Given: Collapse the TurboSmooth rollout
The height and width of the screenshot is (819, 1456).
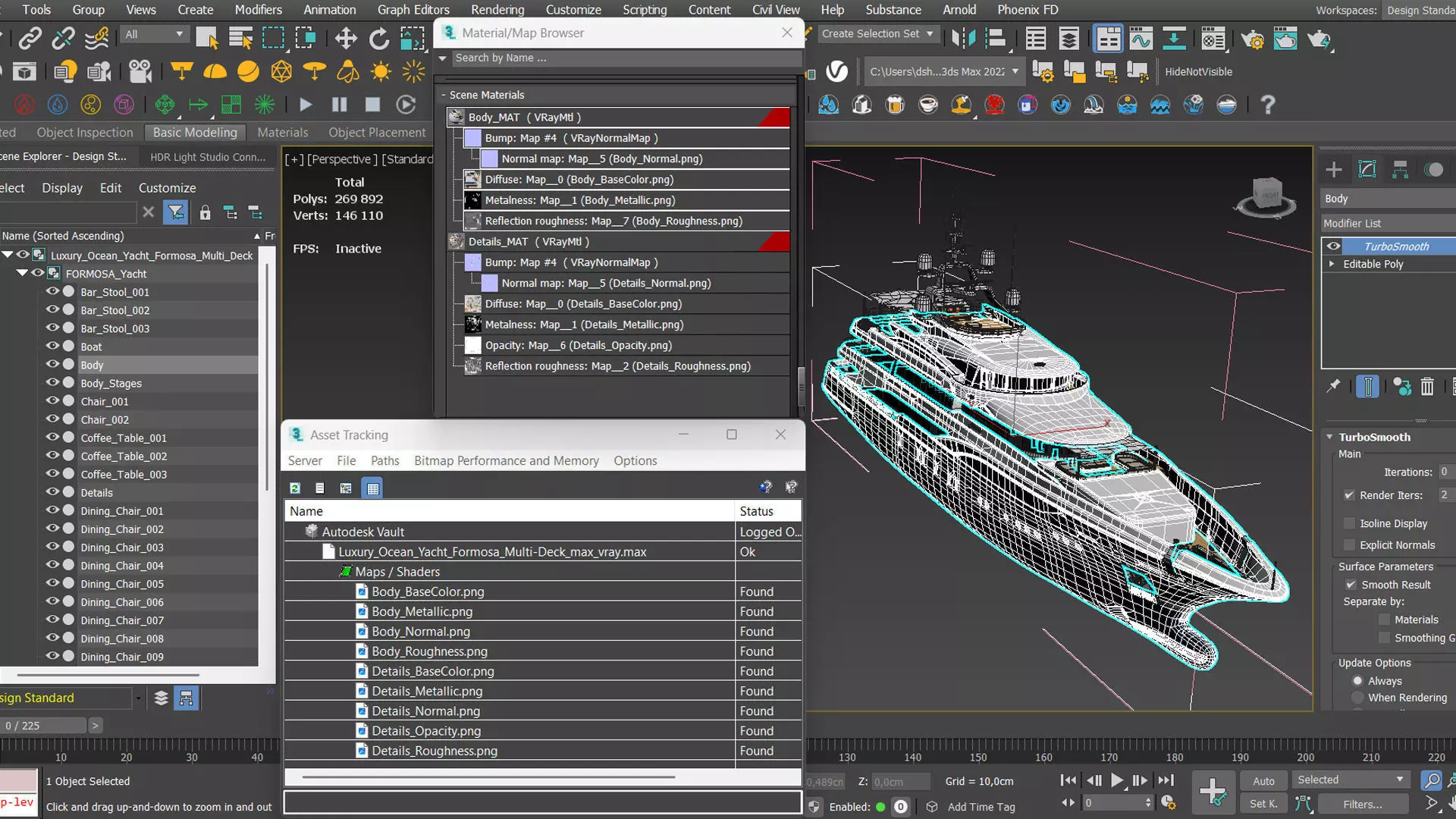Looking at the screenshot, I should coord(1329,437).
